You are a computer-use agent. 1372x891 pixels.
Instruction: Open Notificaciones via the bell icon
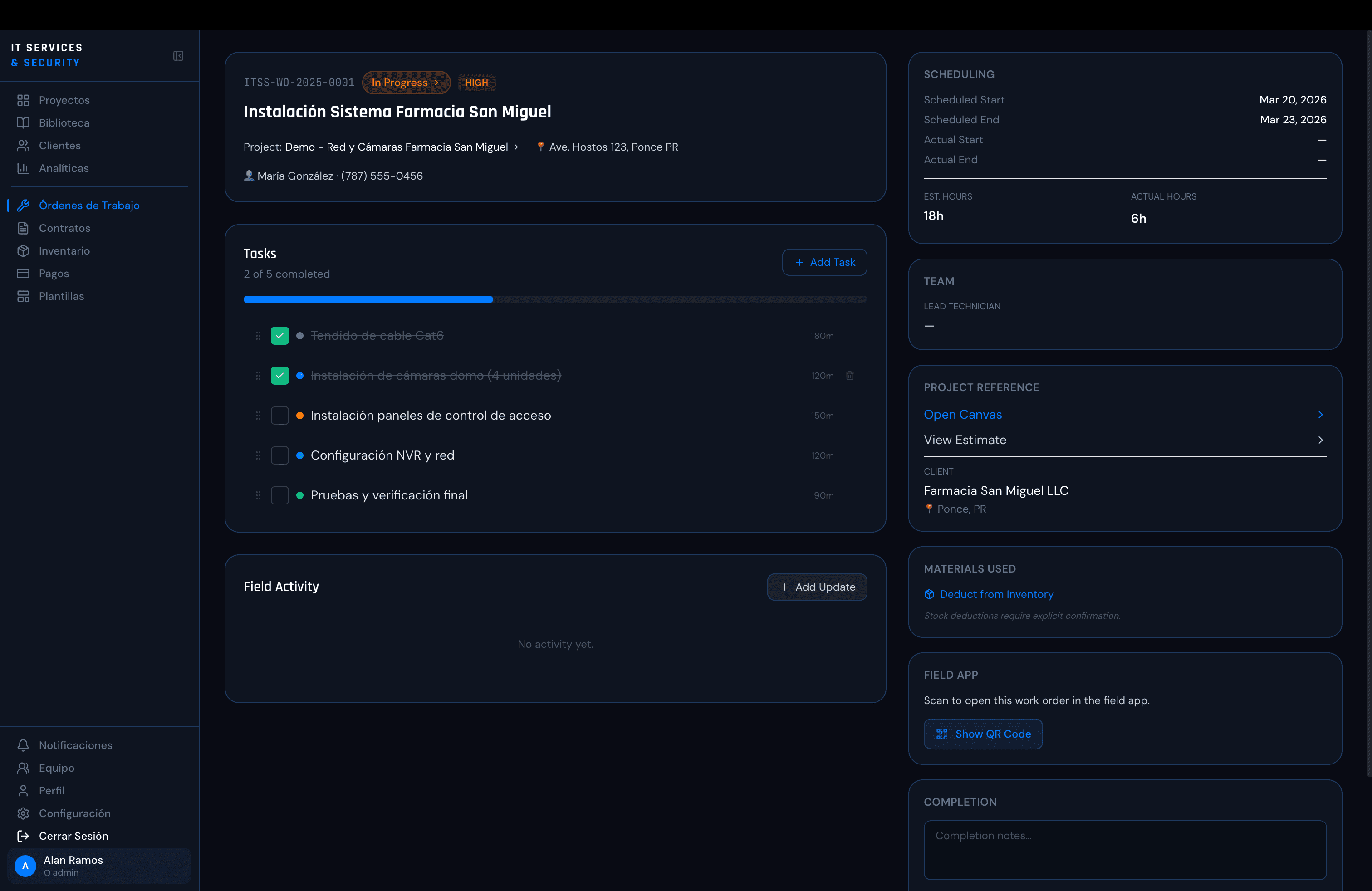(x=23, y=745)
